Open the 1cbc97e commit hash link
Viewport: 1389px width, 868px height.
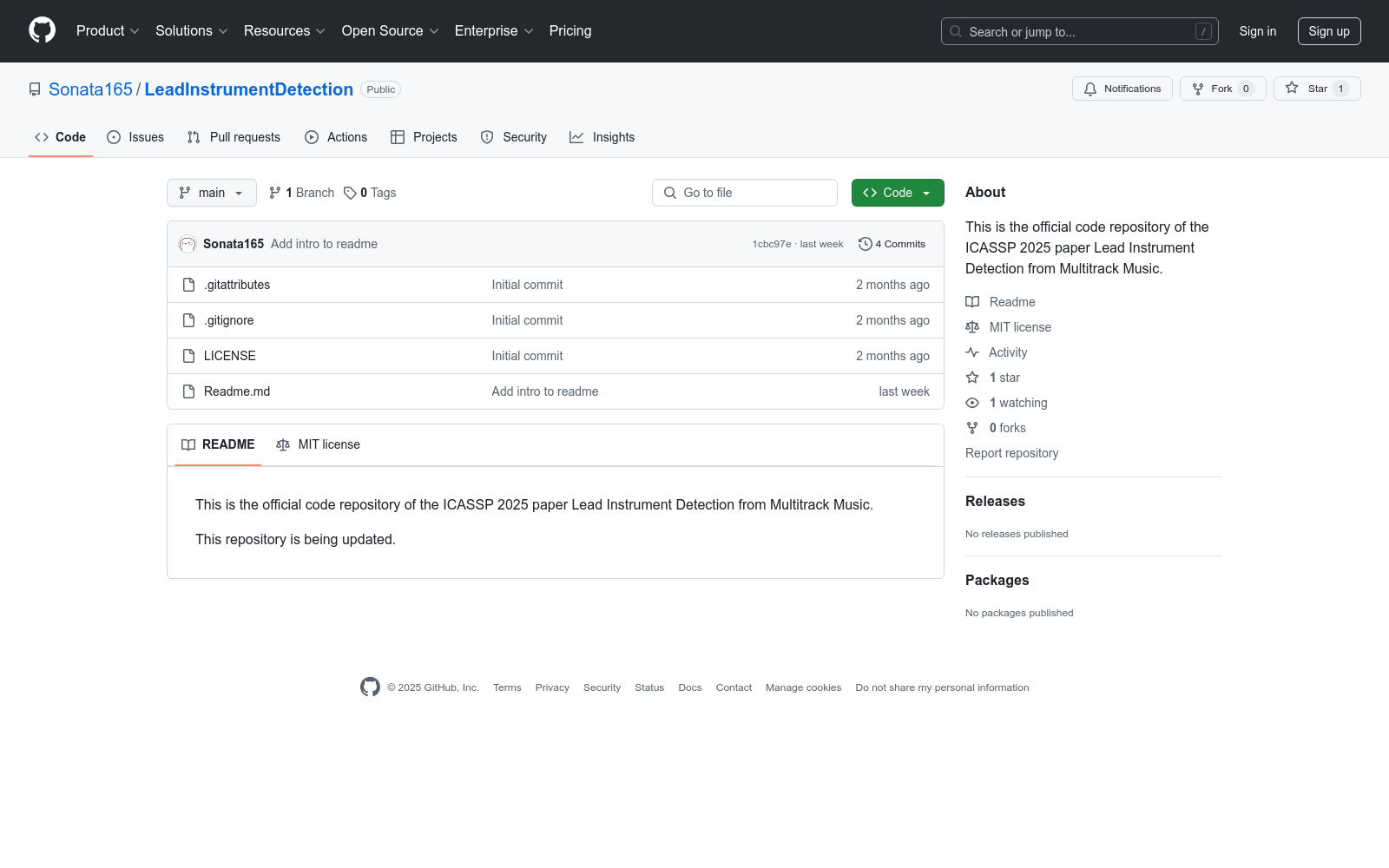click(772, 244)
